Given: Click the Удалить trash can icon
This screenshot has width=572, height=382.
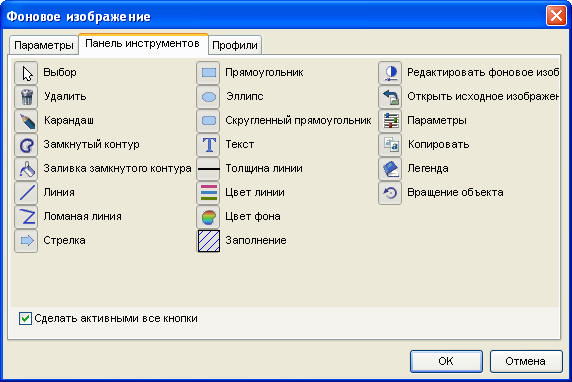Looking at the screenshot, I should pos(26,97).
